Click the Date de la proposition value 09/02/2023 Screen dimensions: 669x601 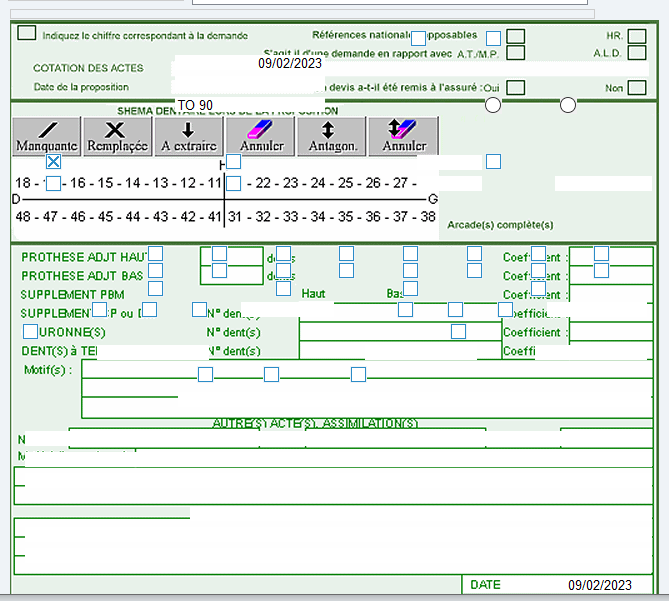pyautogui.click(x=290, y=63)
